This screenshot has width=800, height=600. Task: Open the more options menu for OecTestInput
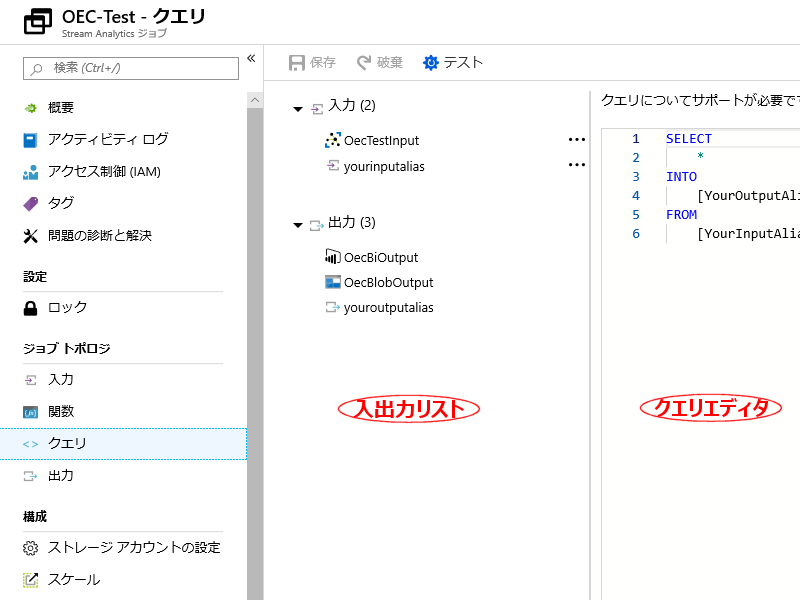577,140
